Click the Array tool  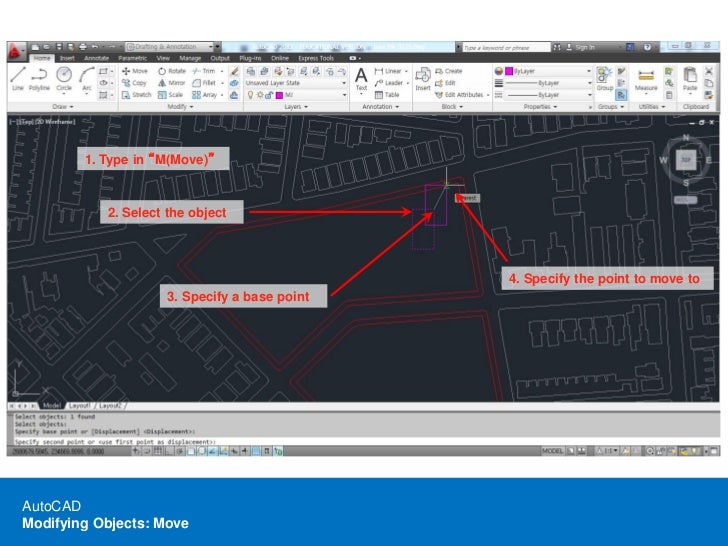[x=205, y=95]
